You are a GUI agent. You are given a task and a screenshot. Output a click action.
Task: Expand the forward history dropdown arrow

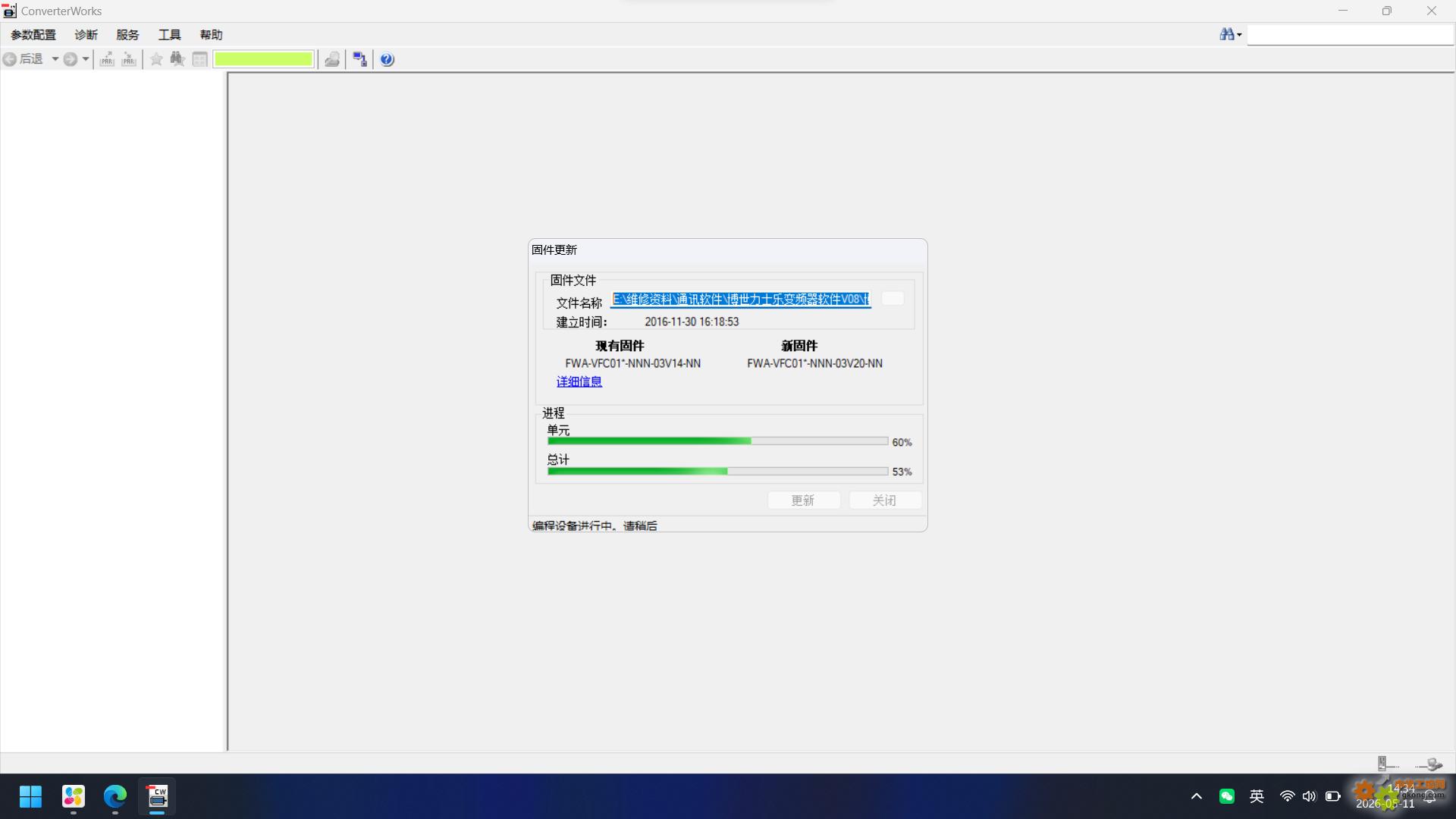86,59
